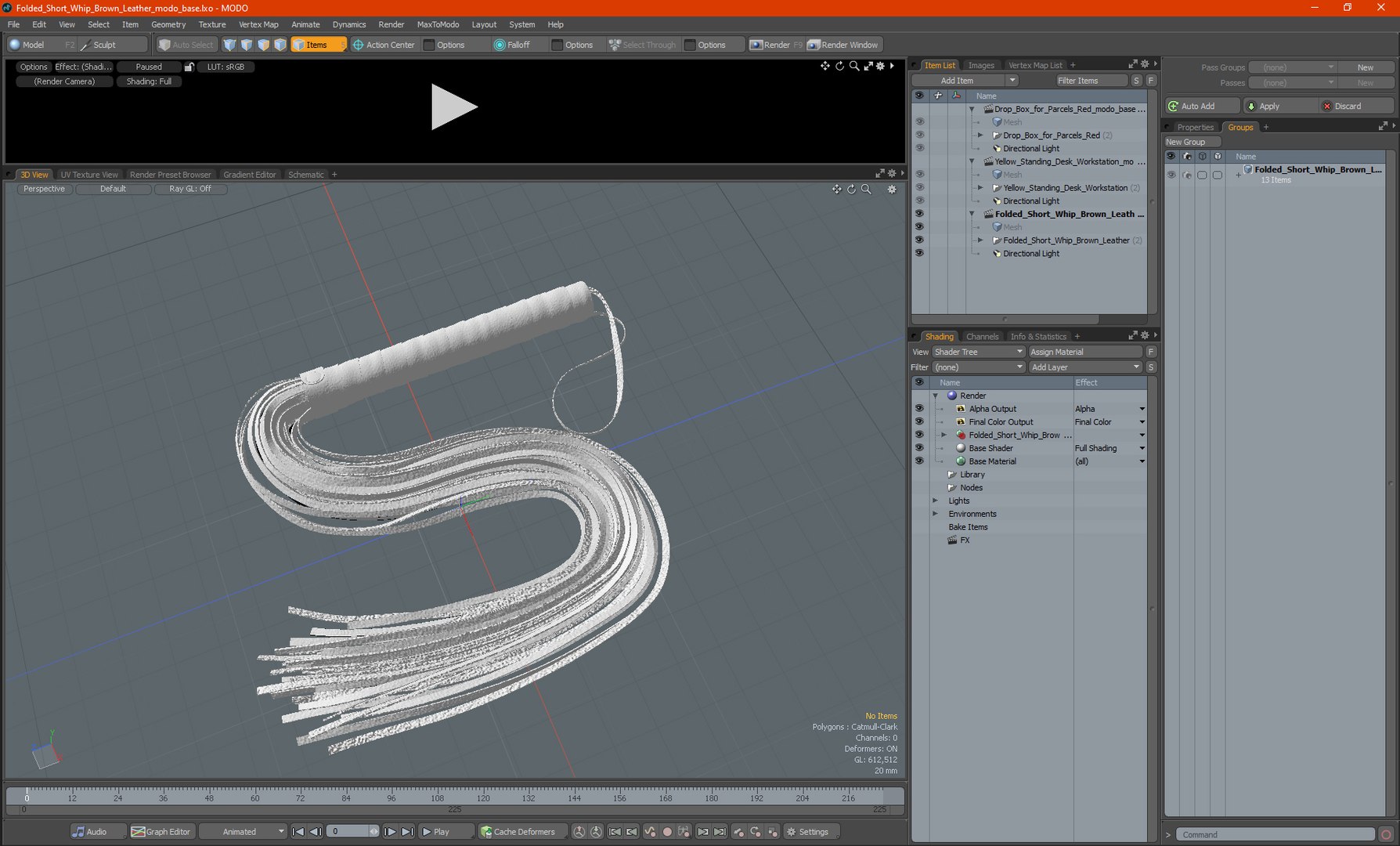Switch to the Channels tab
The height and width of the screenshot is (846, 1400).
(x=982, y=336)
